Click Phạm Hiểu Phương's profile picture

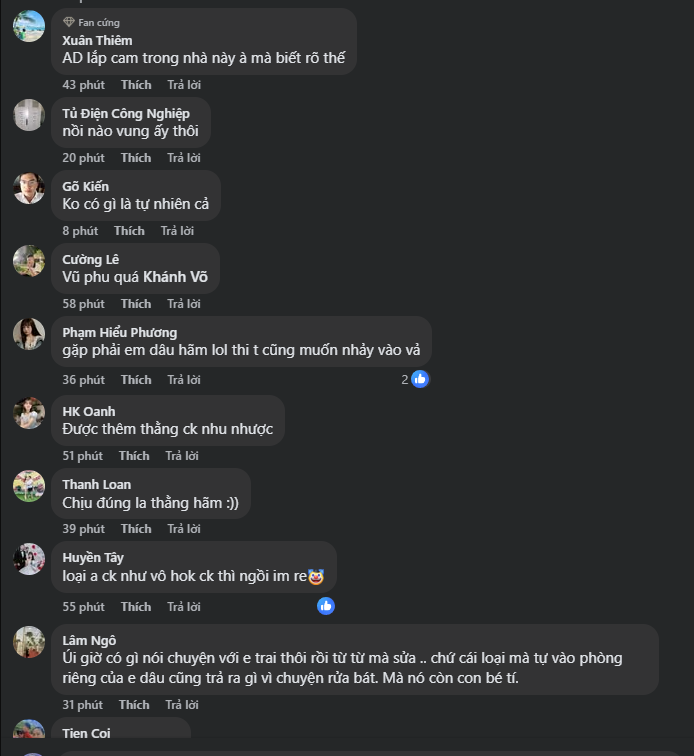point(29,334)
